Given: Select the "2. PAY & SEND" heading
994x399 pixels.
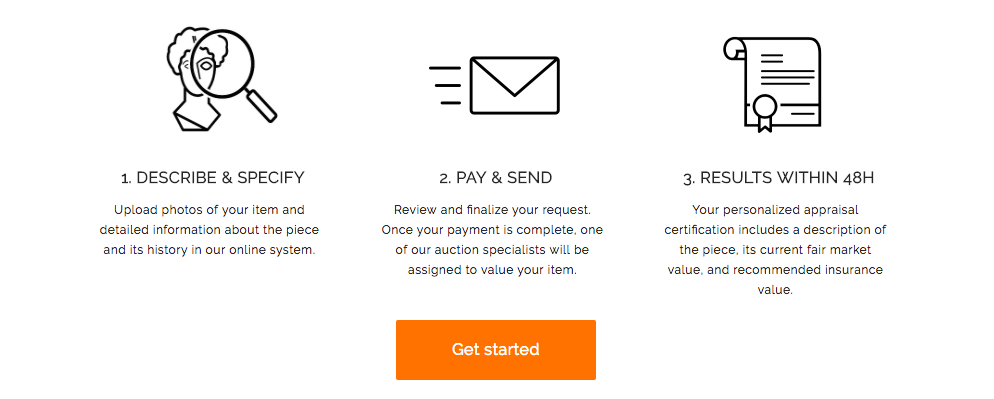Looking at the screenshot, I should pyautogui.click(x=496, y=178).
